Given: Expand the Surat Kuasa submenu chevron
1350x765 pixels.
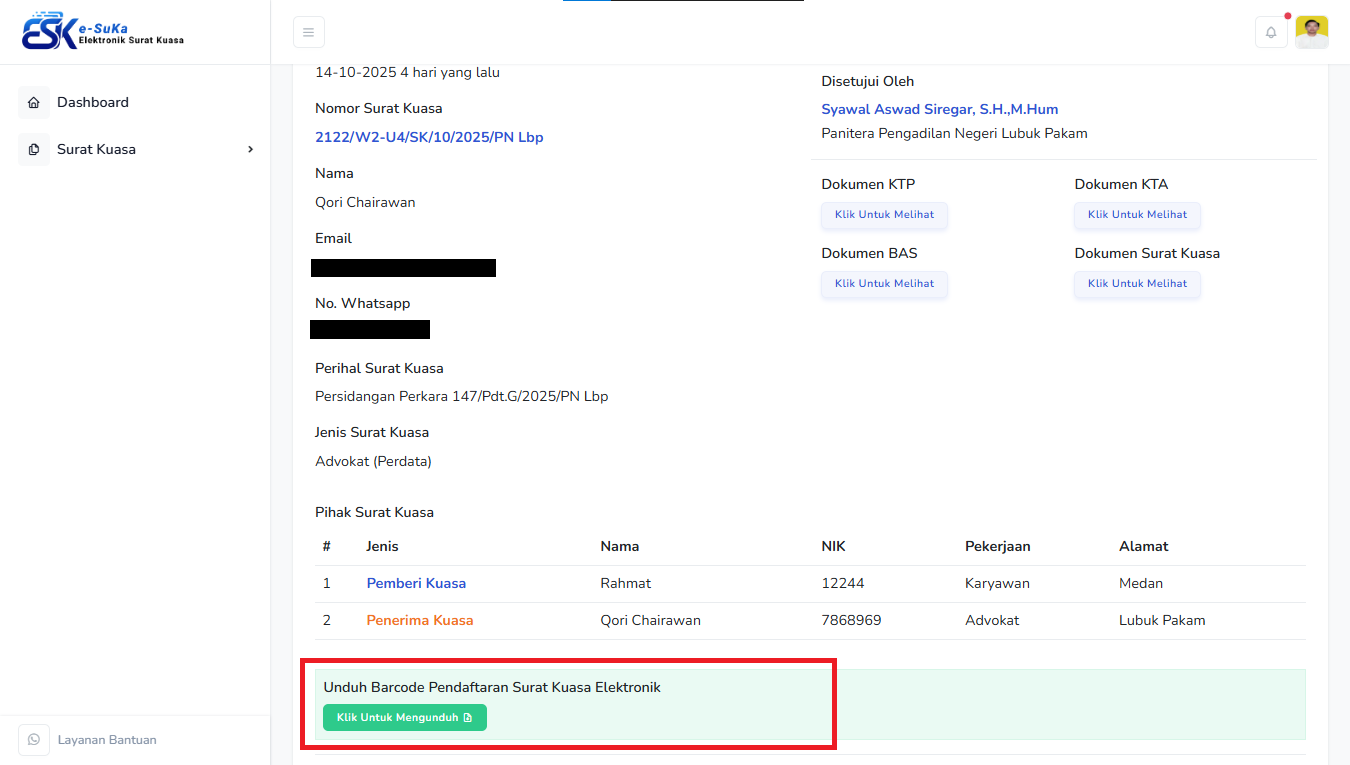Looking at the screenshot, I should click(x=250, y=150).
